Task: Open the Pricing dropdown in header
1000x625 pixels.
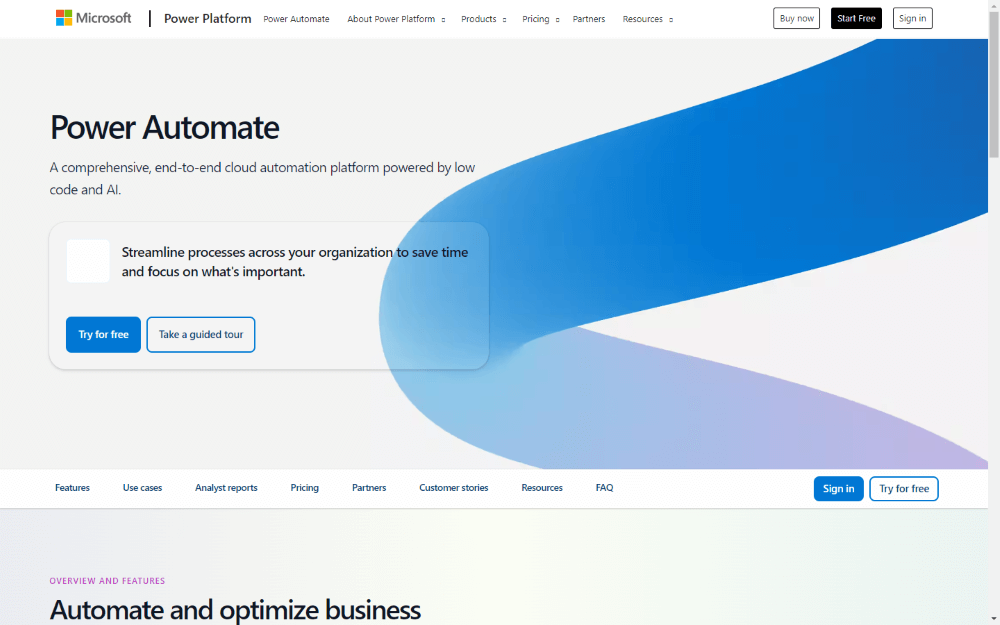Action: click(540, 19)
